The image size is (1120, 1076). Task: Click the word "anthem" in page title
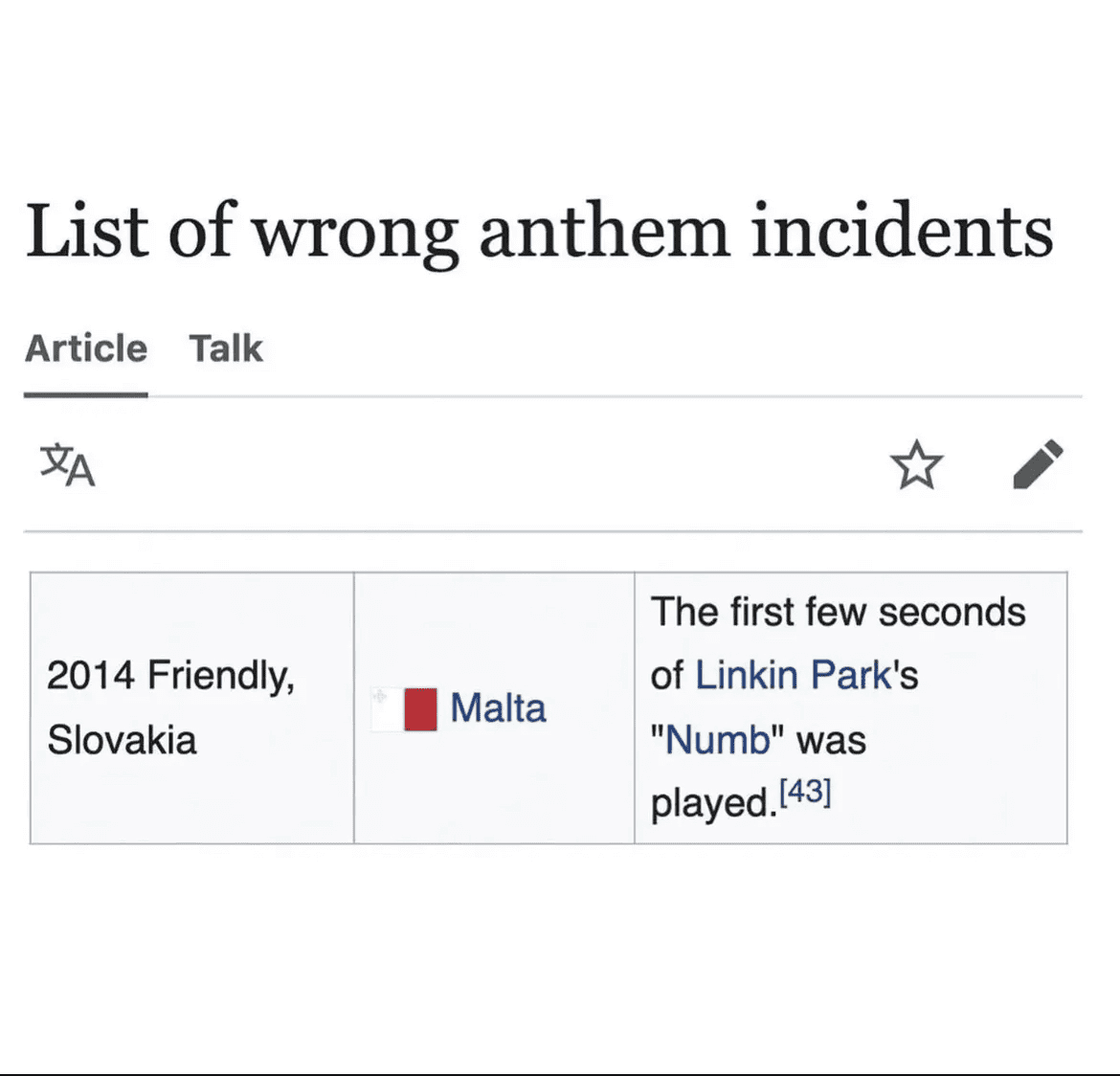pyautogui.click(x=603, y=231)
